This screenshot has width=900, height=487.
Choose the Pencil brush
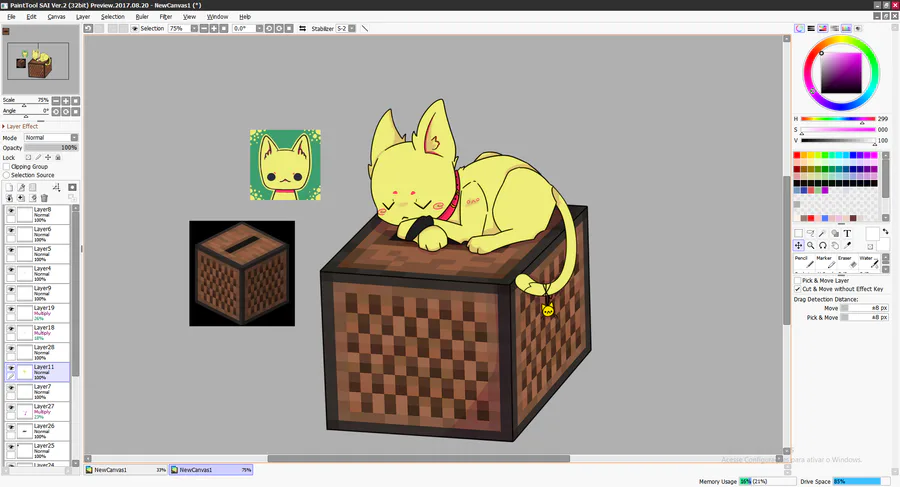804,262
